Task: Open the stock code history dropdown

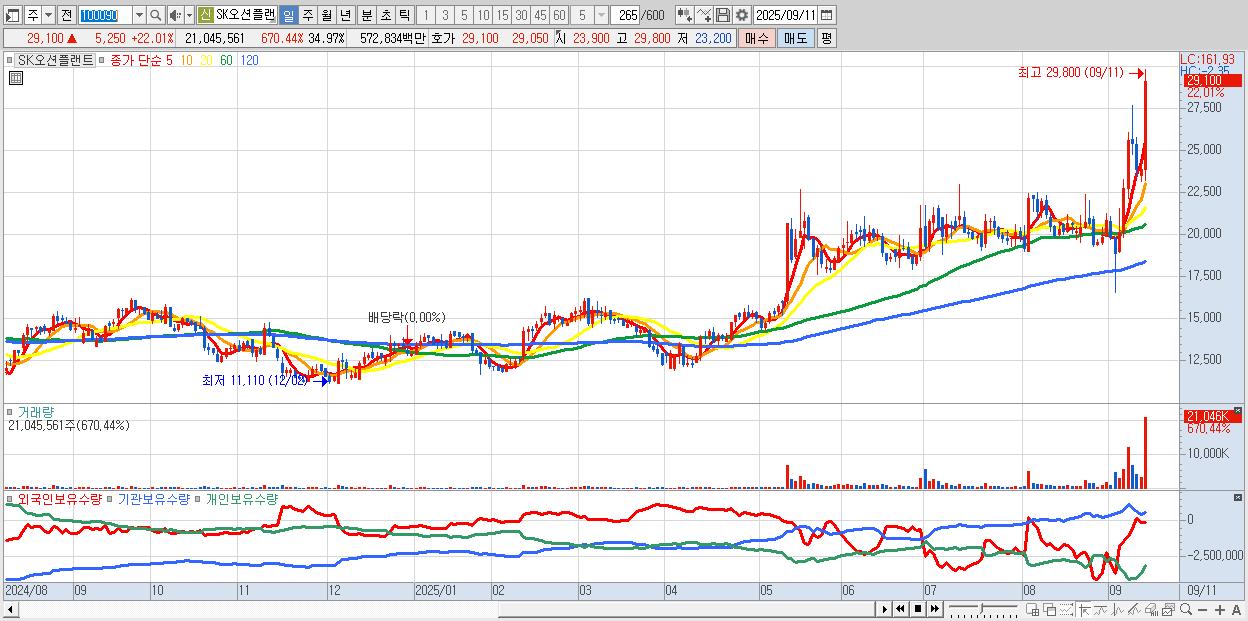Action: [x=139, y=15]
